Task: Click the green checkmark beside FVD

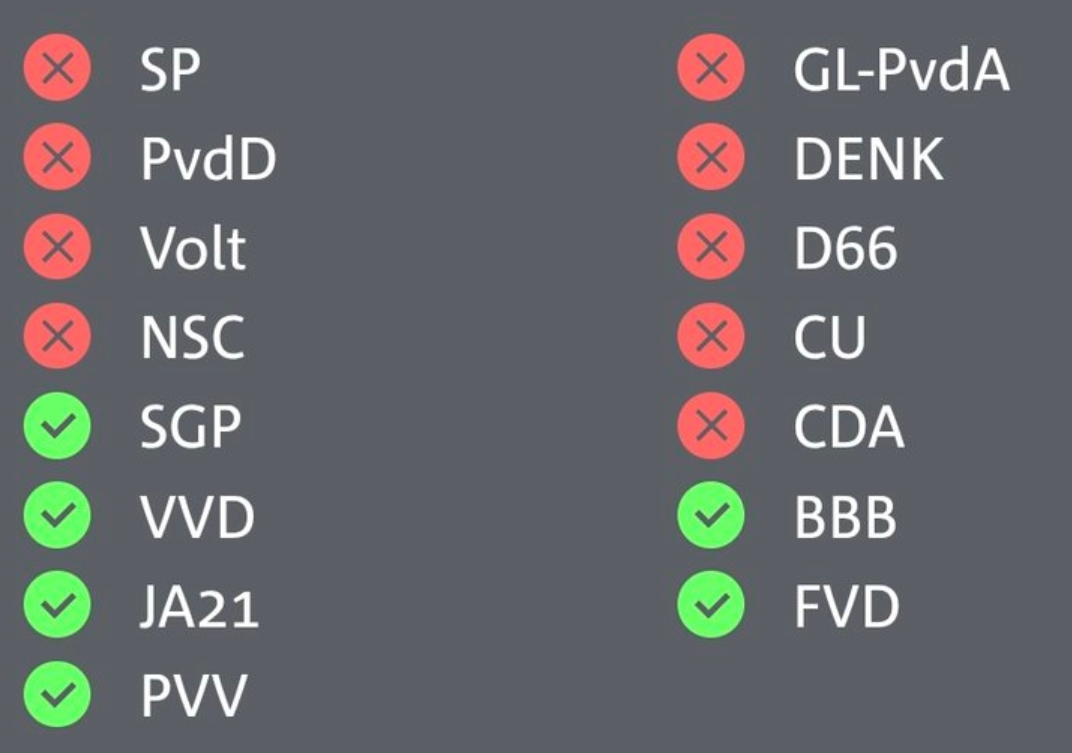Action: tap(711, 605)
